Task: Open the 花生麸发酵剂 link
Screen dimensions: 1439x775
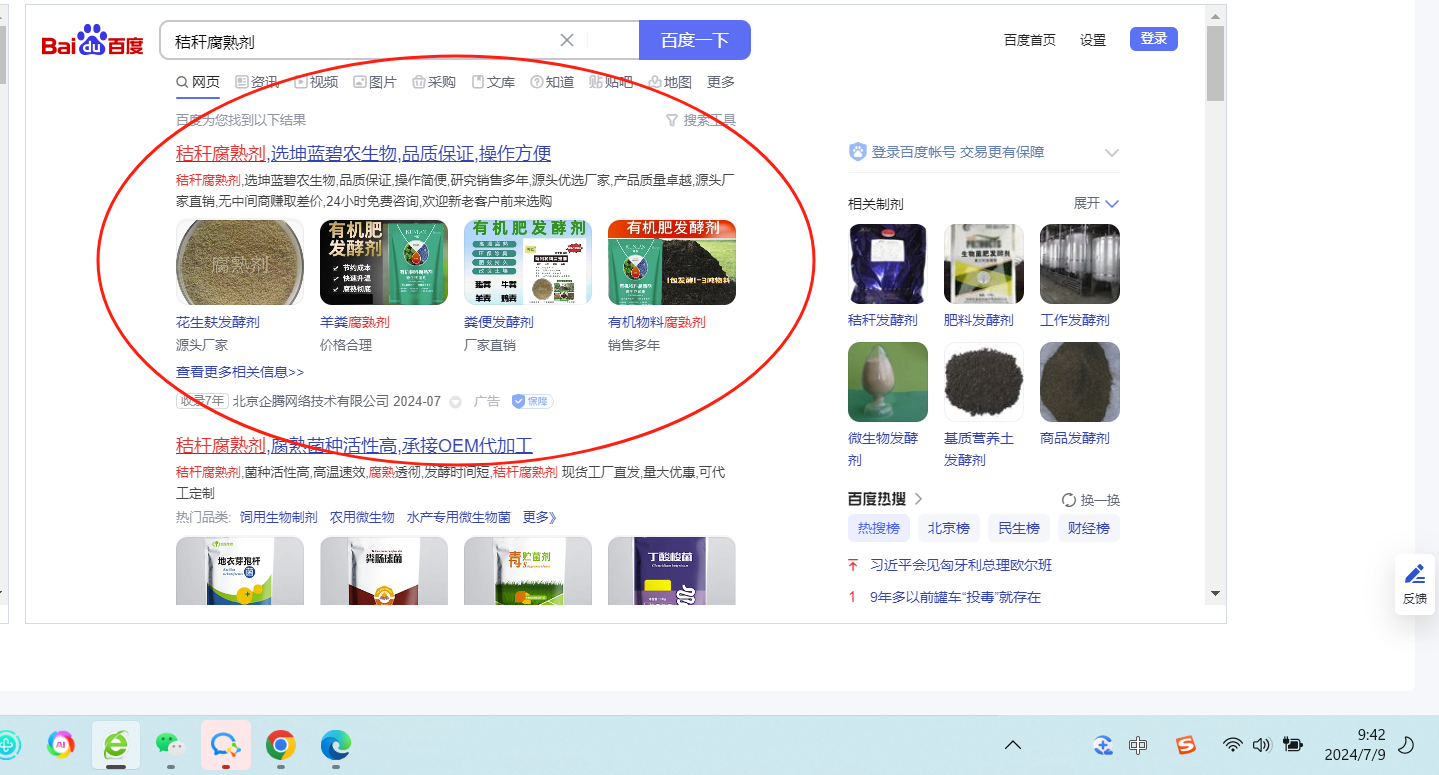Action: (x=218, y=322)
